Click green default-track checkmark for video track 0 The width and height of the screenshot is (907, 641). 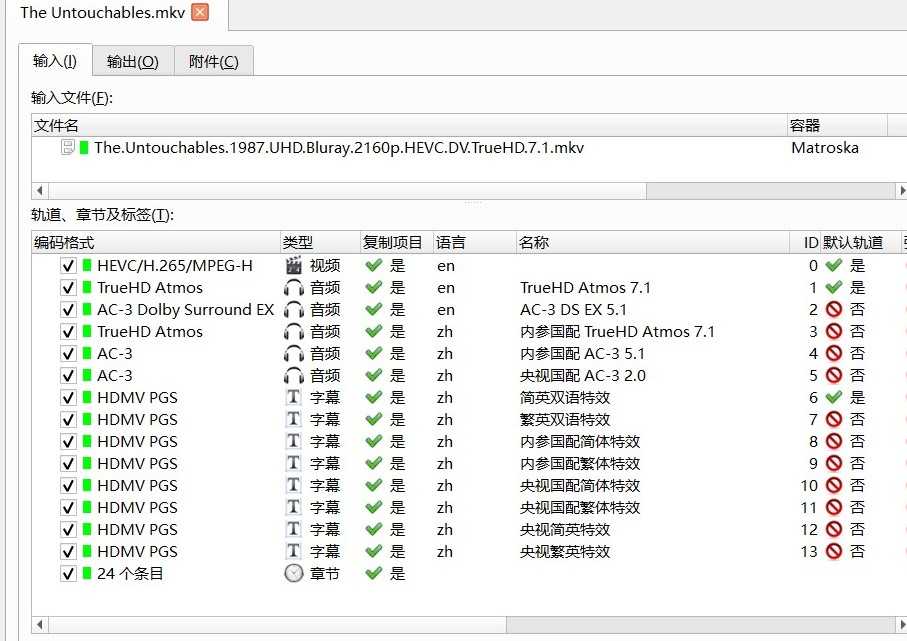click(x=834, y=266)
